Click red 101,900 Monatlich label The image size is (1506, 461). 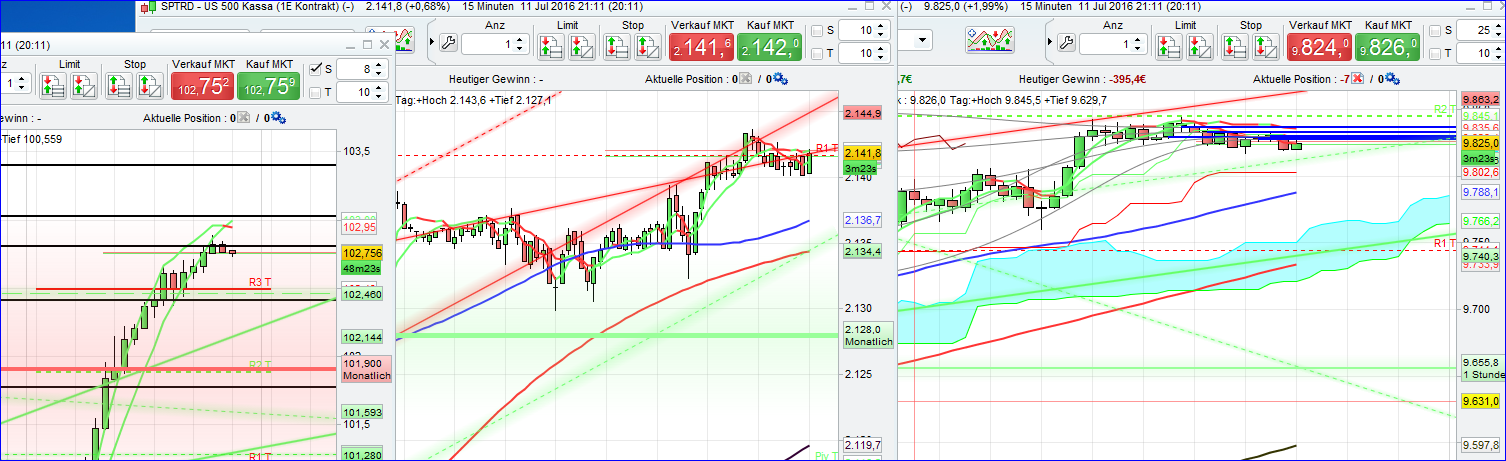(x=366, y=369)
